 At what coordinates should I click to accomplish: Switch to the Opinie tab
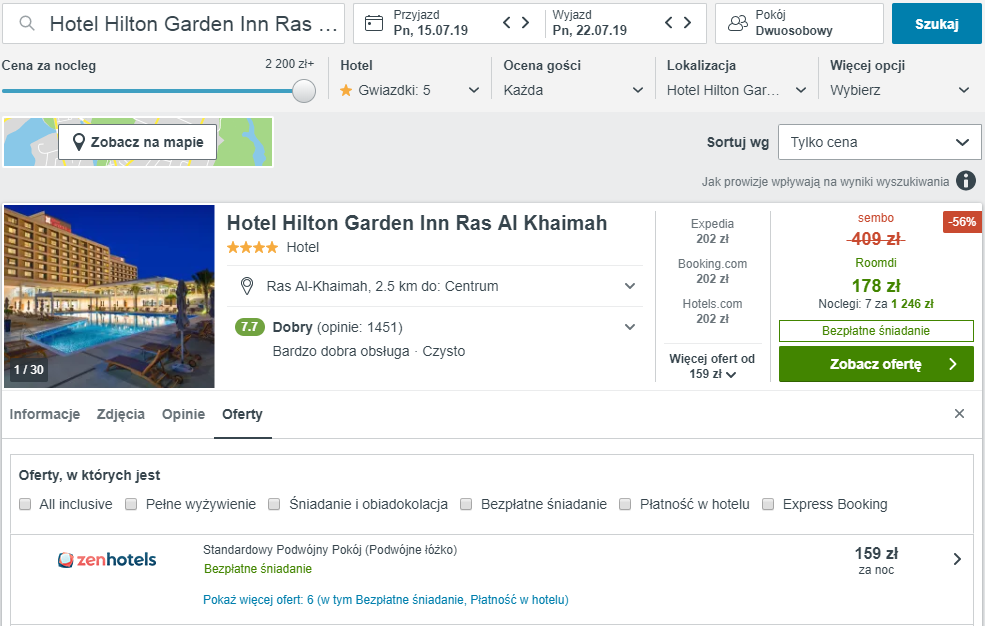(183, 414)
